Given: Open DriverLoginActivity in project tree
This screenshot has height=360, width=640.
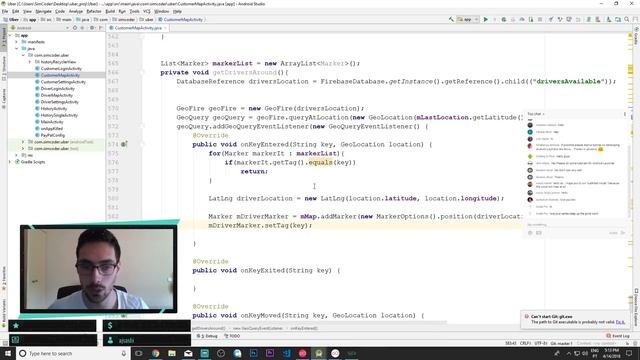Looking at the screenshot, I should click(x=58, y=89).
